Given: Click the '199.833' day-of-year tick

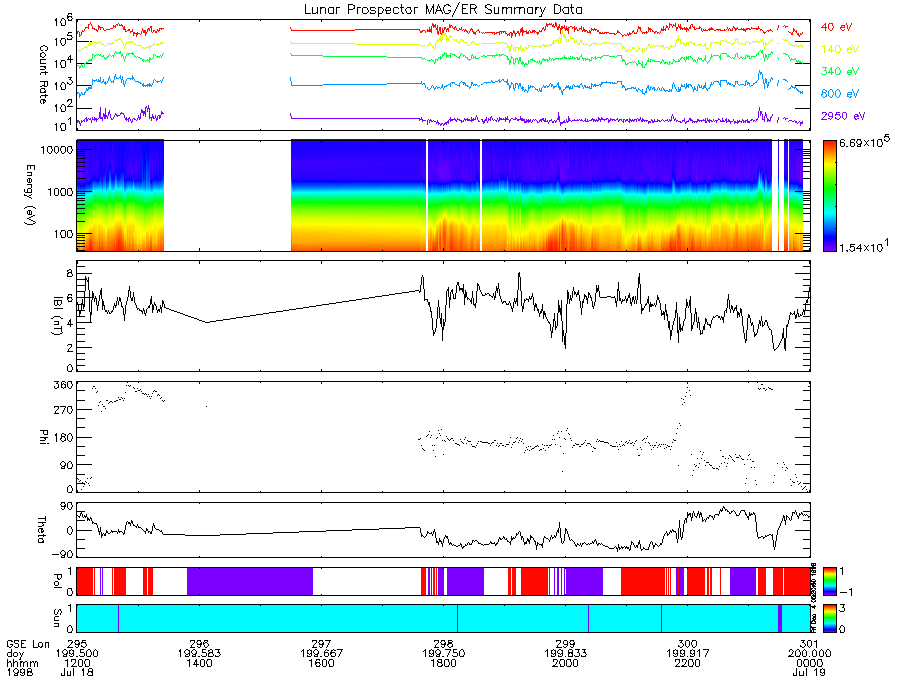Looking at the screenshot, I should [x=565, y=654].
